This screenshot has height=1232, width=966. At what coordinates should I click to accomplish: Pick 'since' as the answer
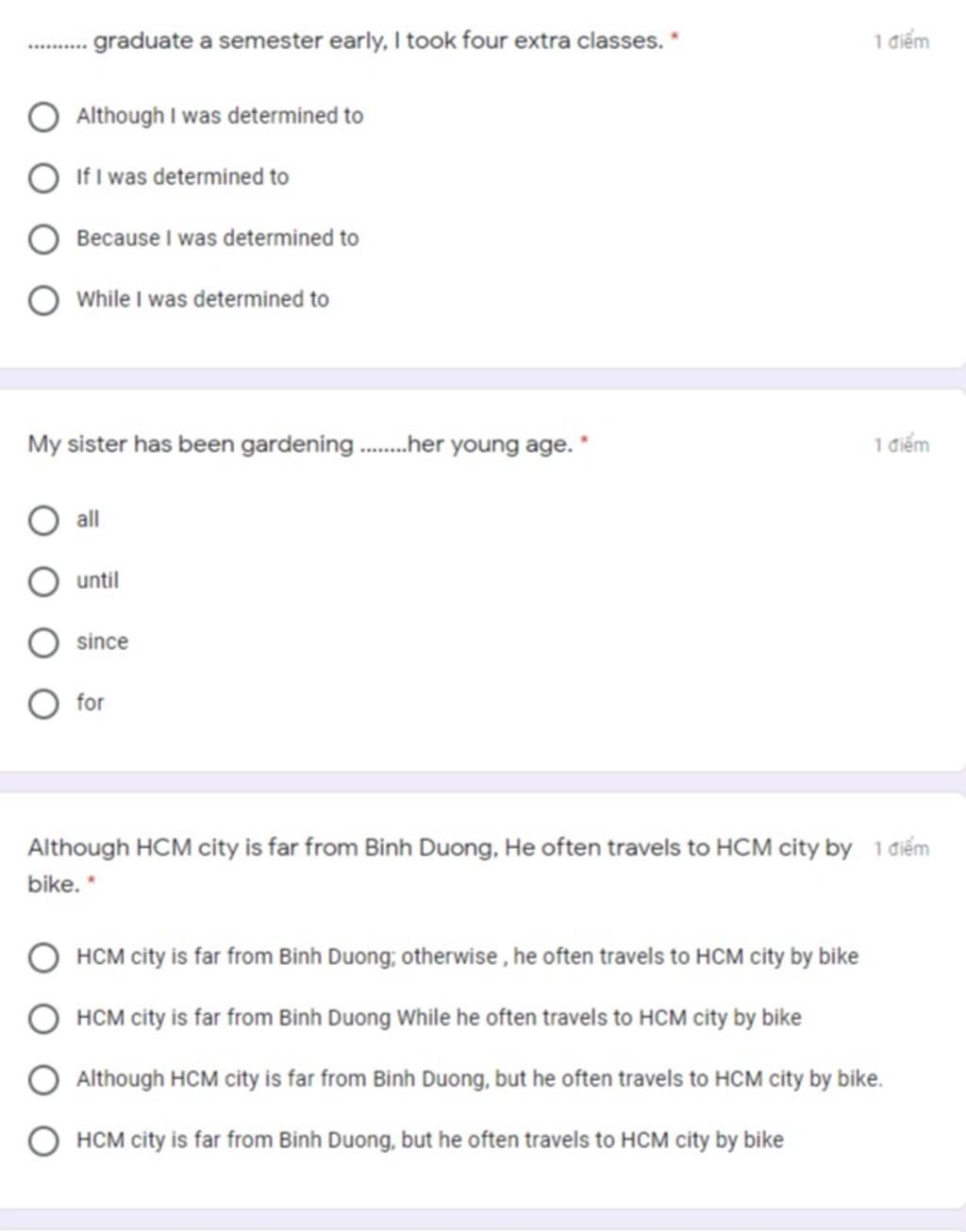[x=43, y=643]
